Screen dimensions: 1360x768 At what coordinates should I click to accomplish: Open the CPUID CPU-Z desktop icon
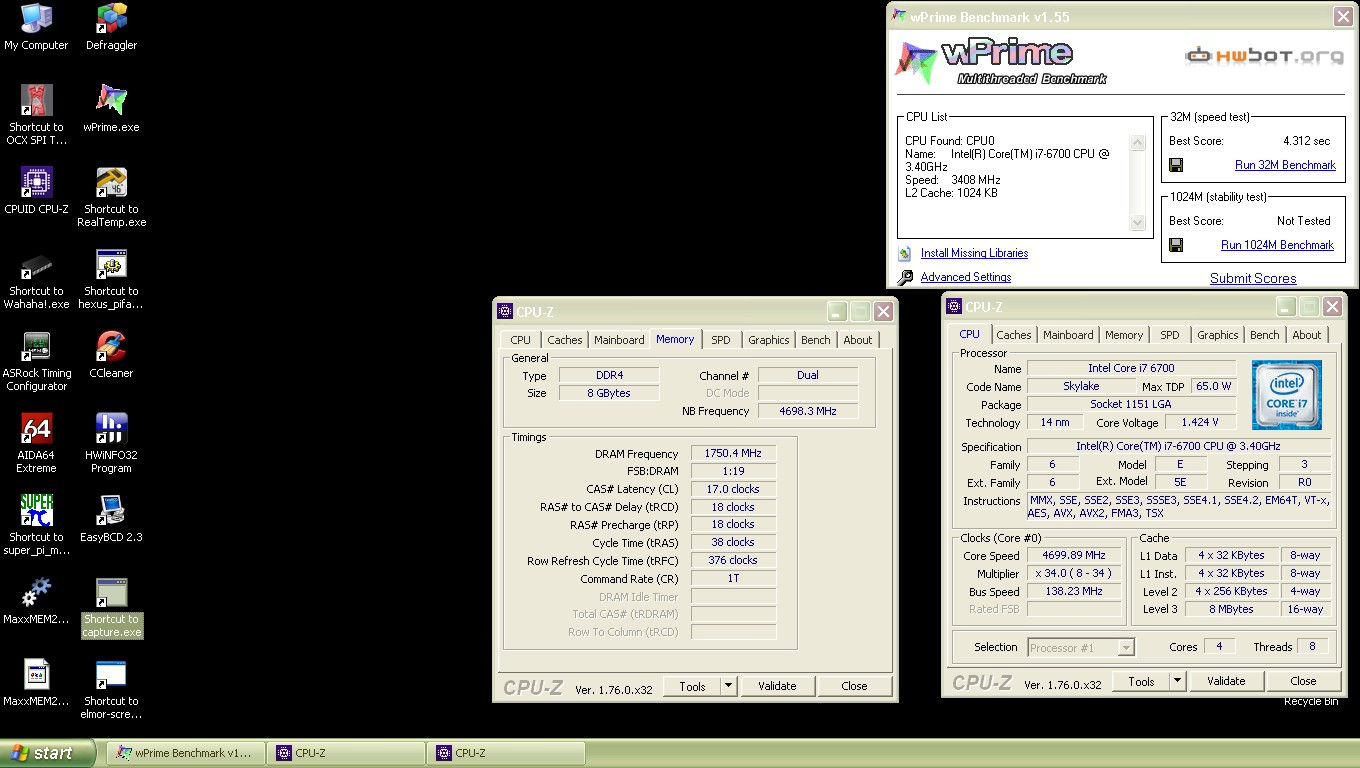point(36,182)
